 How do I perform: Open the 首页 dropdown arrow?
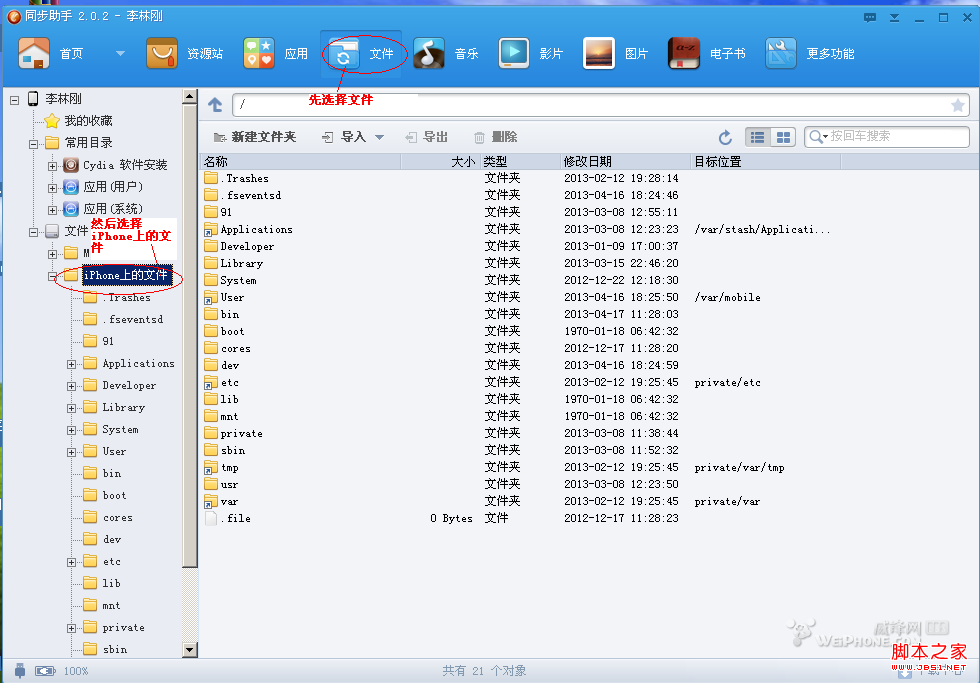pos(118,54)
